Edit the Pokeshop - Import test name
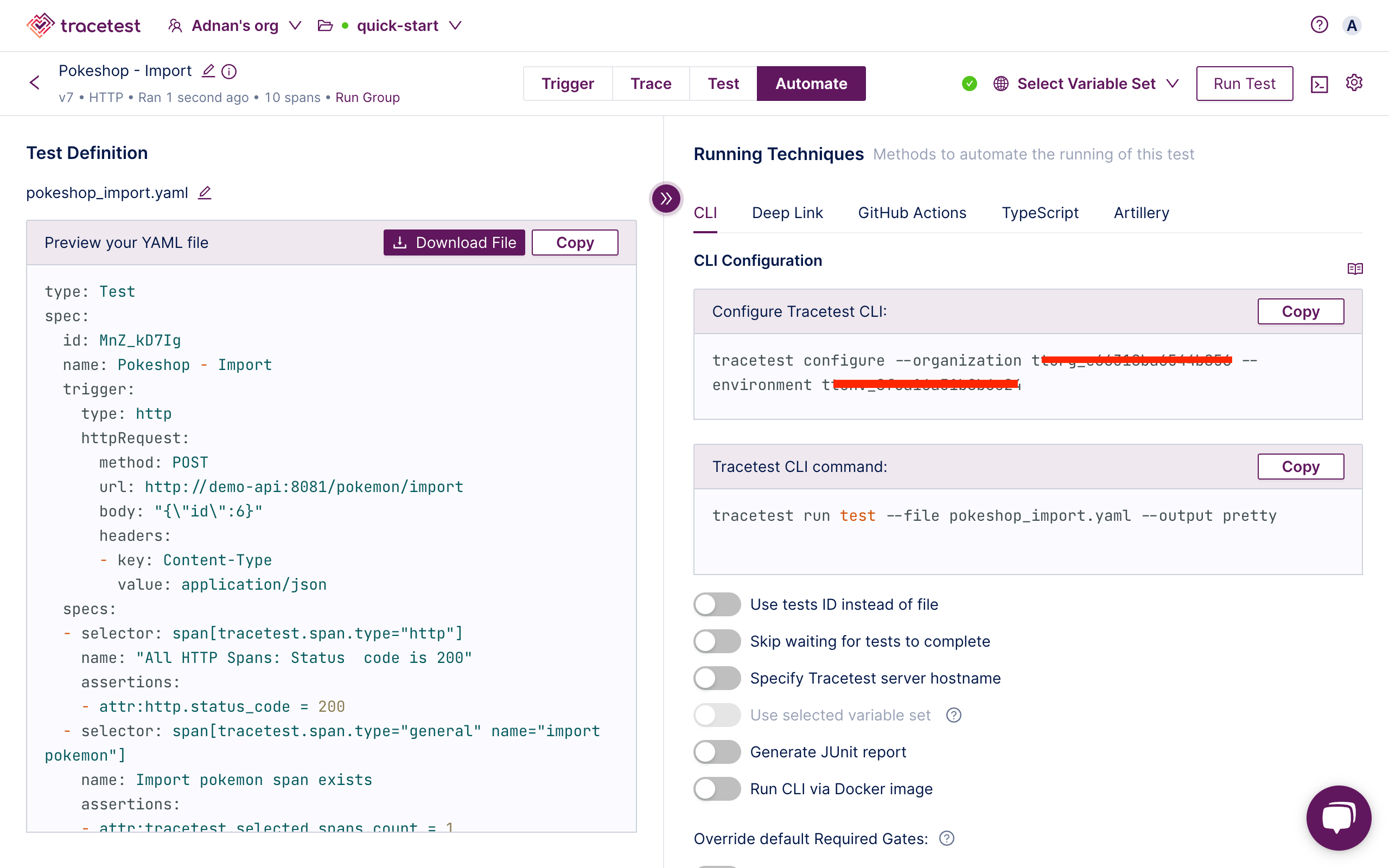This screenshot has height=868, width=1389. [x=208, y=71]
